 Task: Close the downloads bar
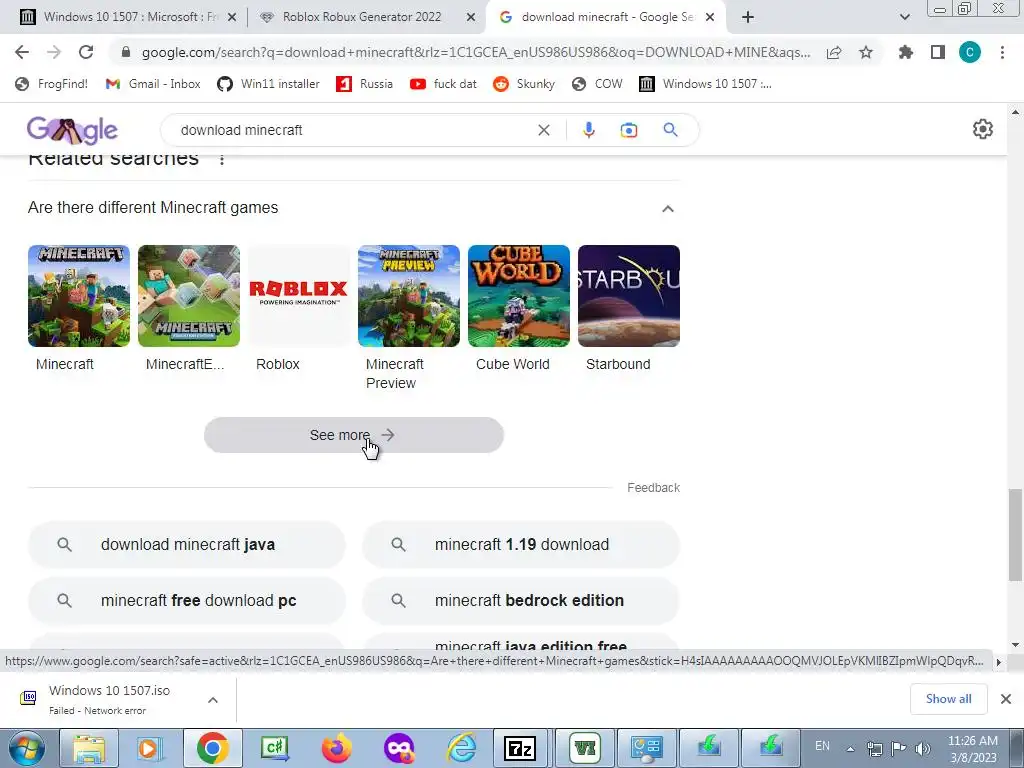click(x=1006, y=699)
